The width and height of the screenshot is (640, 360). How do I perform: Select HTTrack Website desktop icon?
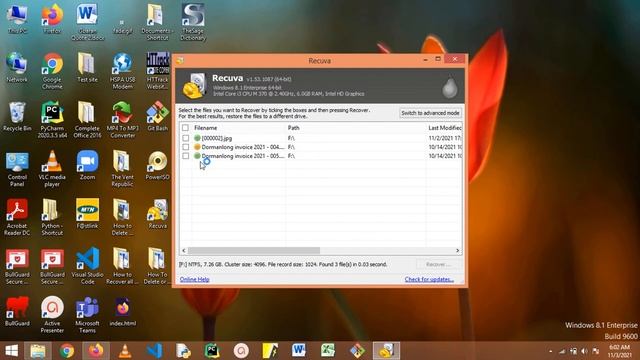pyautogui.click(x=158, y=71)
